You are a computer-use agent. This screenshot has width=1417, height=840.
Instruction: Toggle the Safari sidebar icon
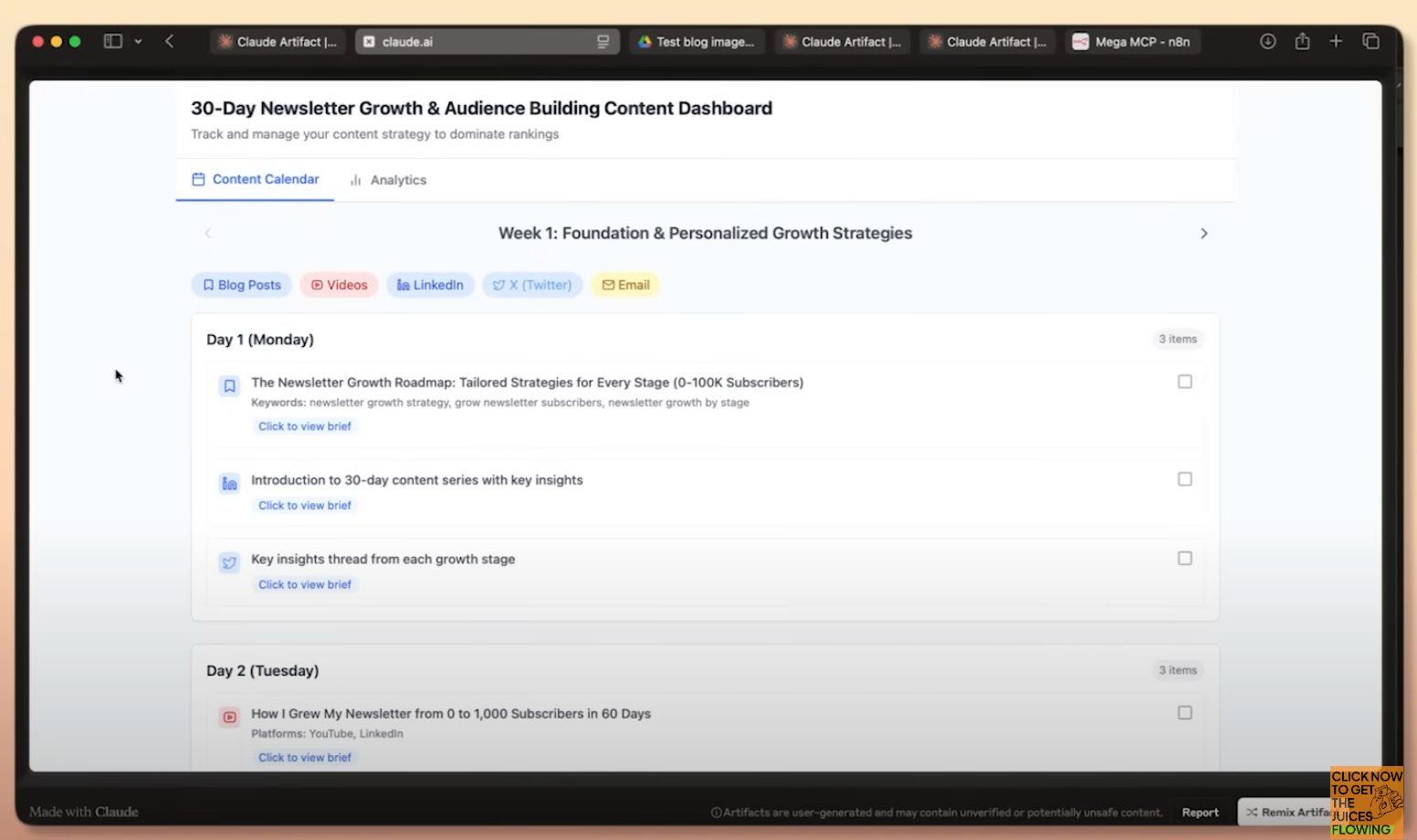(x=113, y=41)
